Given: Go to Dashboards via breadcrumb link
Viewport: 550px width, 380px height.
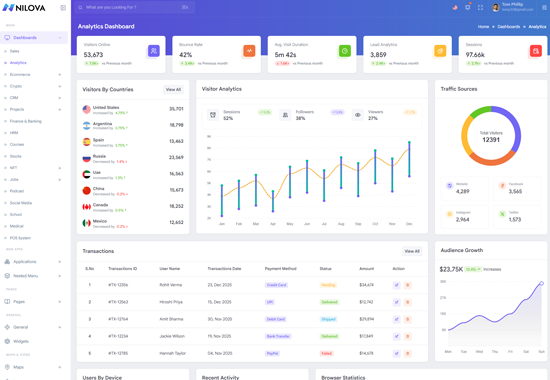Looking at the screenshot, I should click(x=509, y=27).
